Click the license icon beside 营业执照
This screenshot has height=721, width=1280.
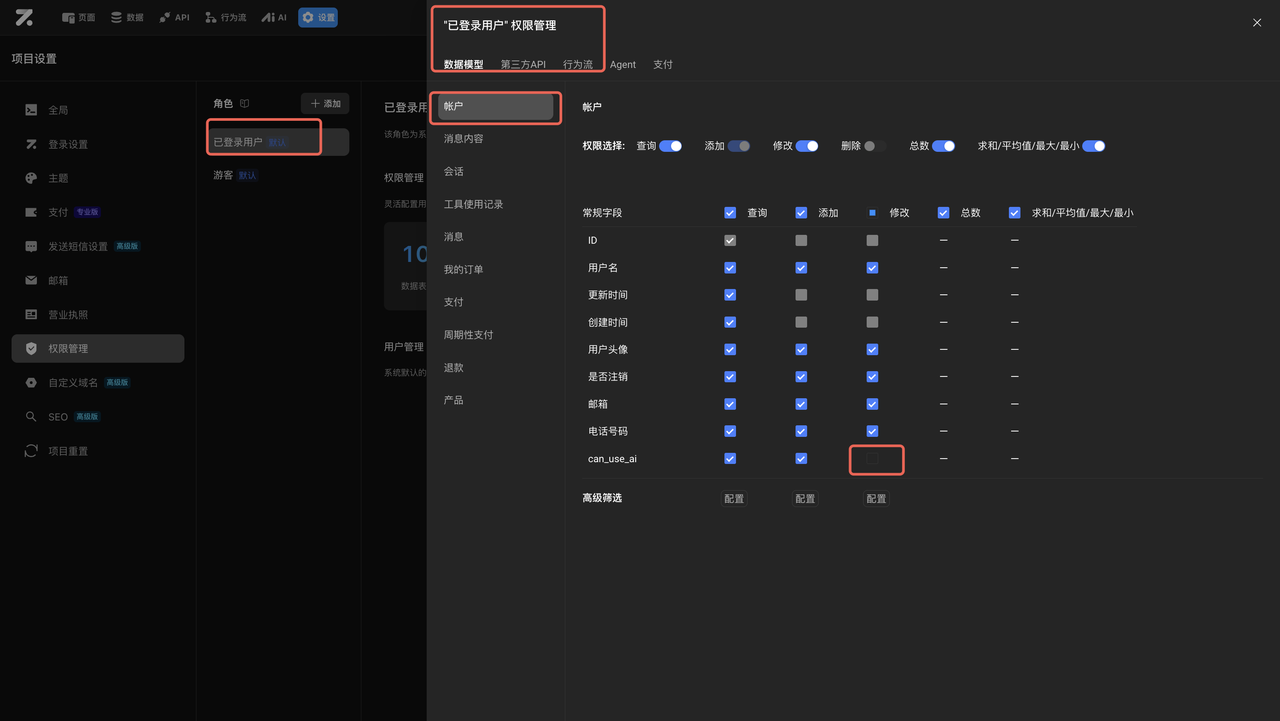pyautogui.click(x=31, y=314)
